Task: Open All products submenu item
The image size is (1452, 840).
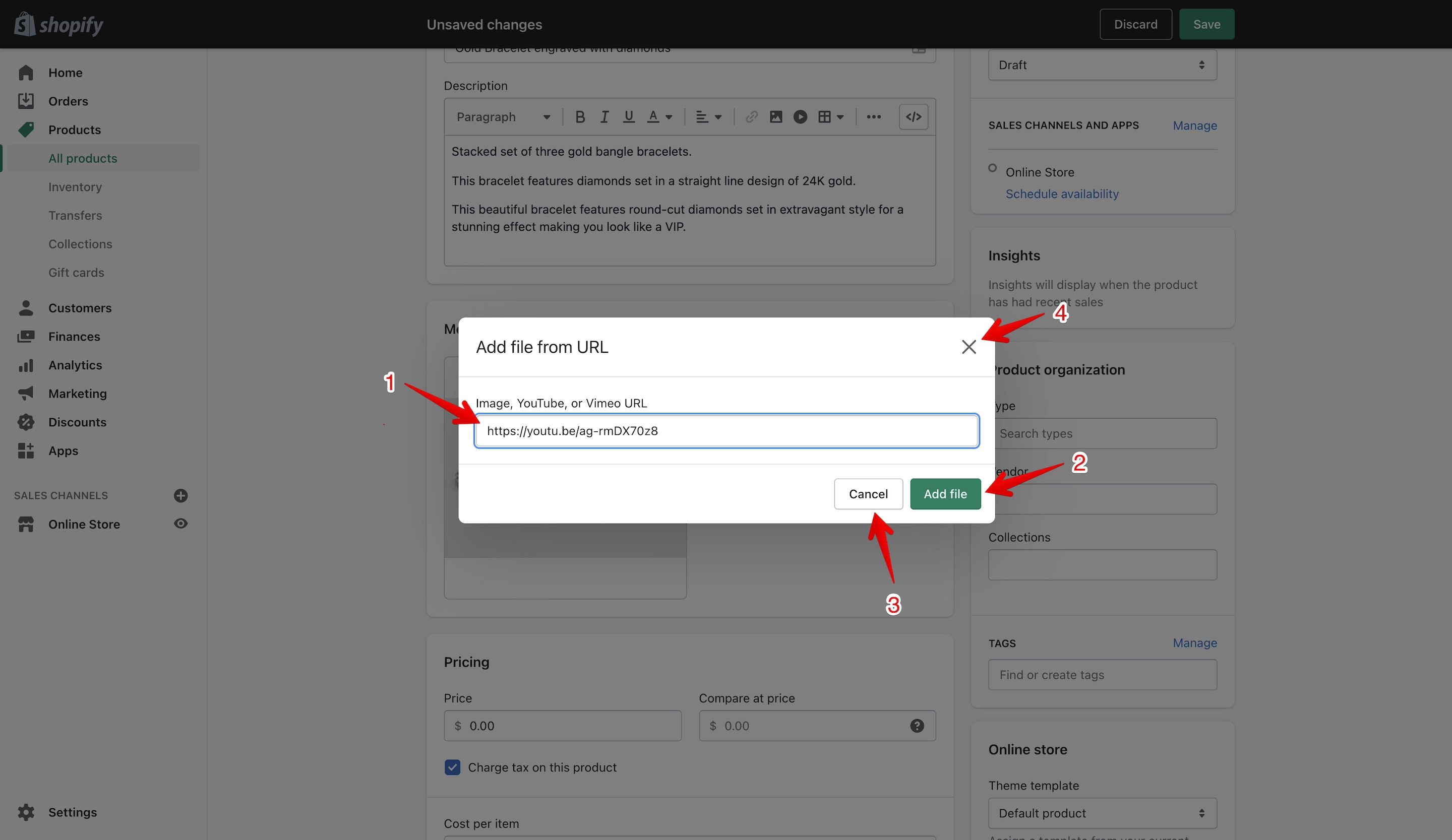Action: click(x=82, y=158)
